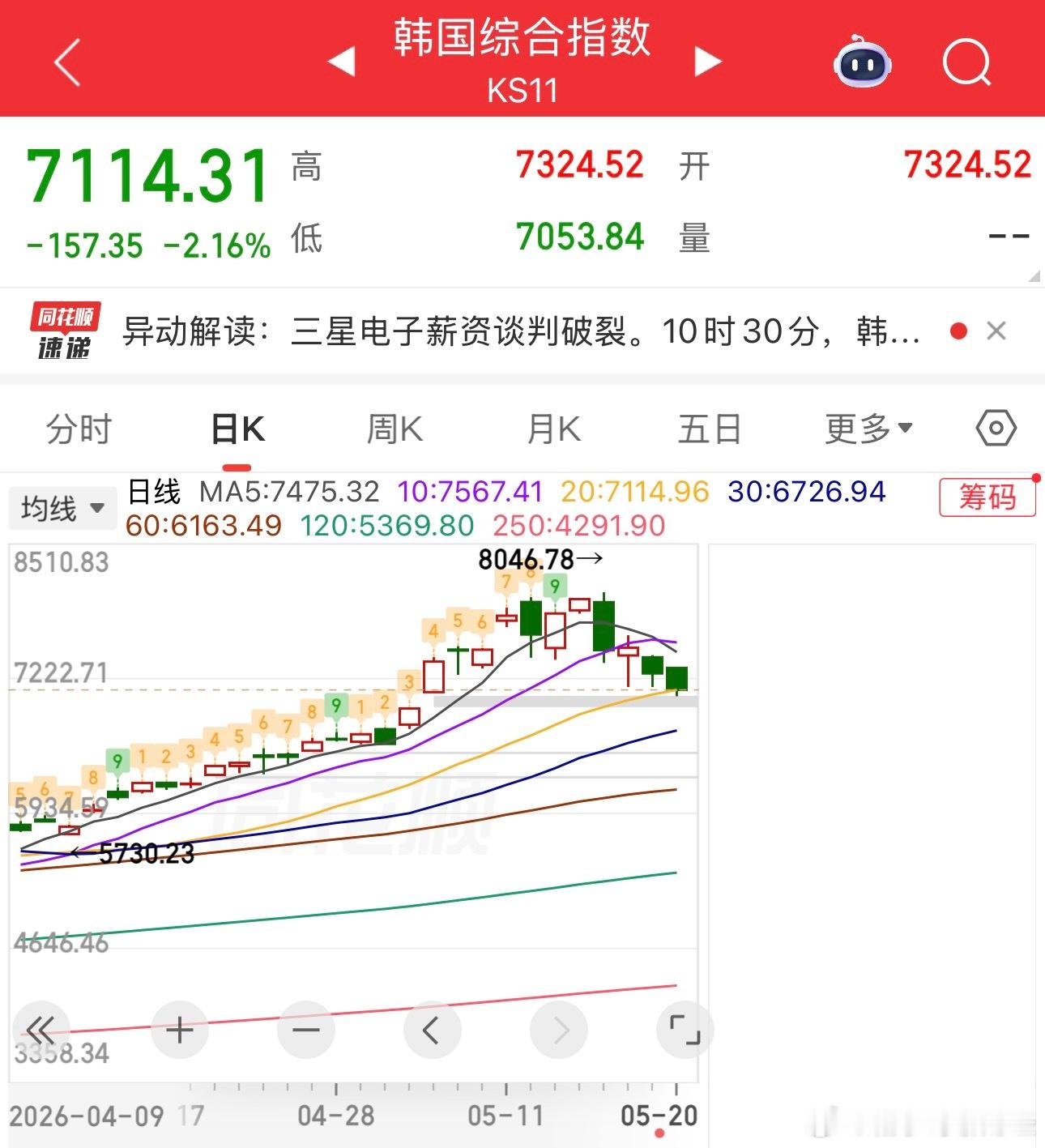This screenshot has height=1148, width=1045.
Task: Tap the MA5:7475.32 value
Action: [x=289, y=492]
